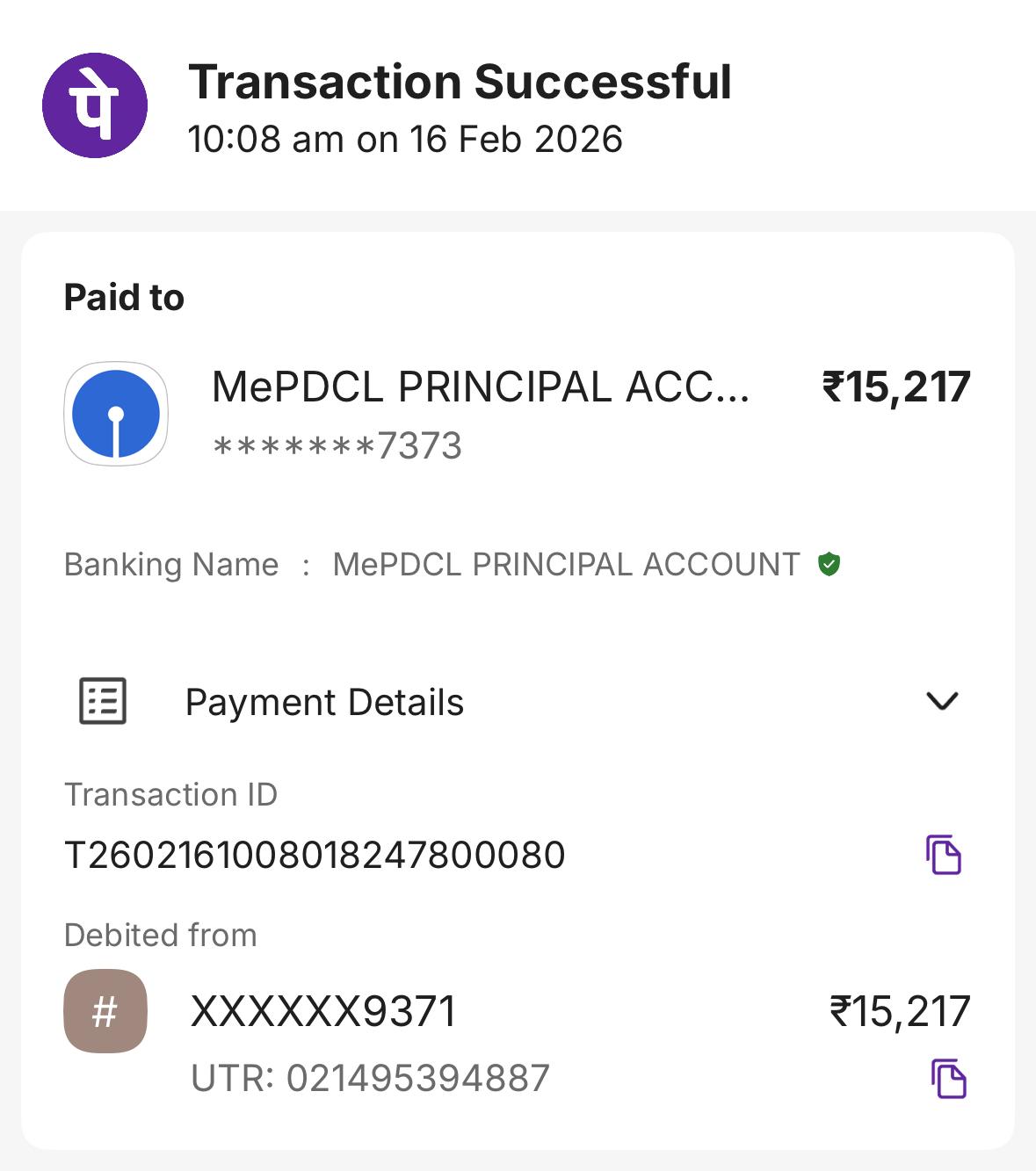Click the brown hash account icon
This screenshot has height=1171, width=1036.
pos(105,1011)
